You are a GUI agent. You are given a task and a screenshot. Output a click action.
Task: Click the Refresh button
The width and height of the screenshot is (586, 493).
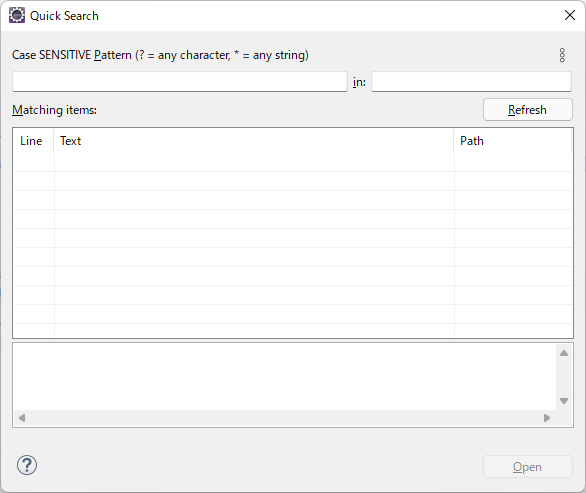click(528, 110)
